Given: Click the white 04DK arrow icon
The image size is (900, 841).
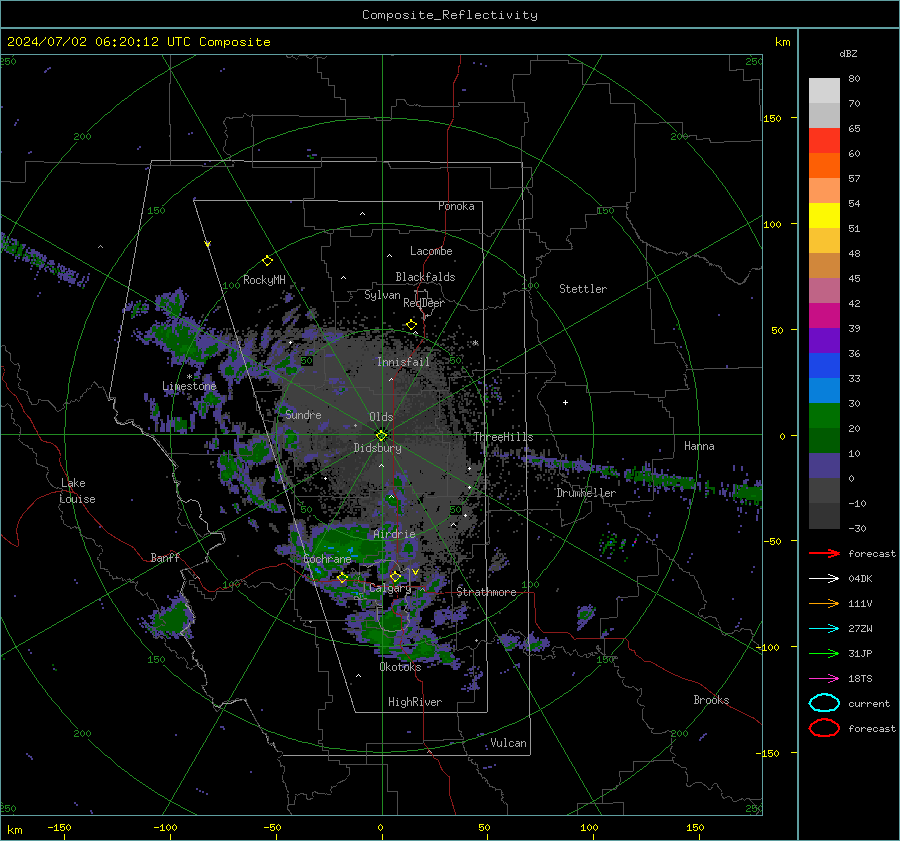Looking at the screenshot, I should (824, 578).
